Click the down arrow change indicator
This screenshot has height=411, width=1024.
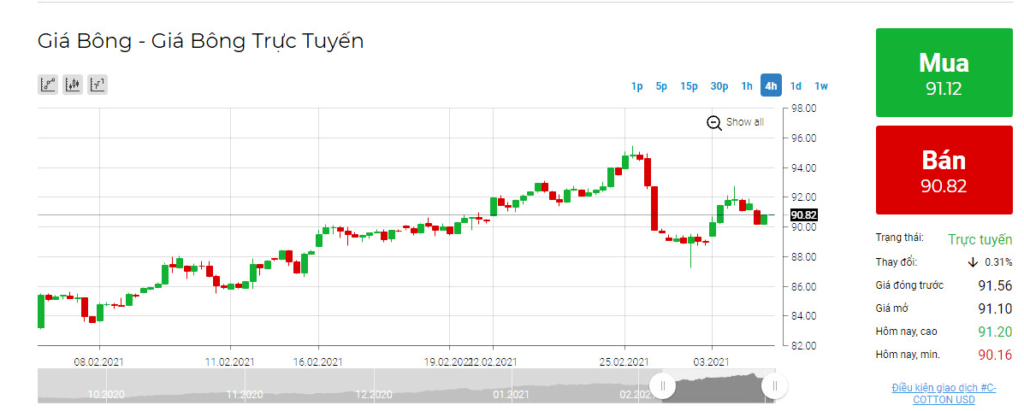coord(971,262)
